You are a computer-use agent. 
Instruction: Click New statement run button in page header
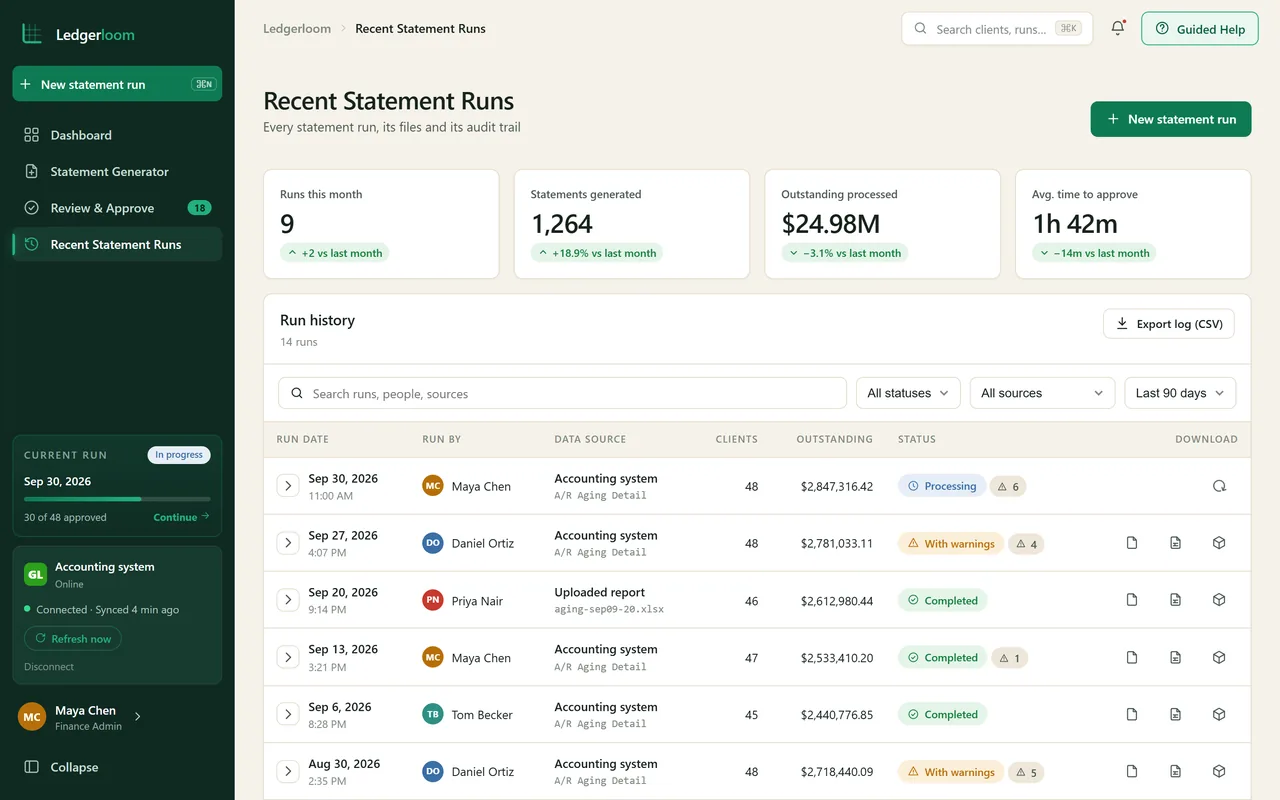(x=1171, y=119)
